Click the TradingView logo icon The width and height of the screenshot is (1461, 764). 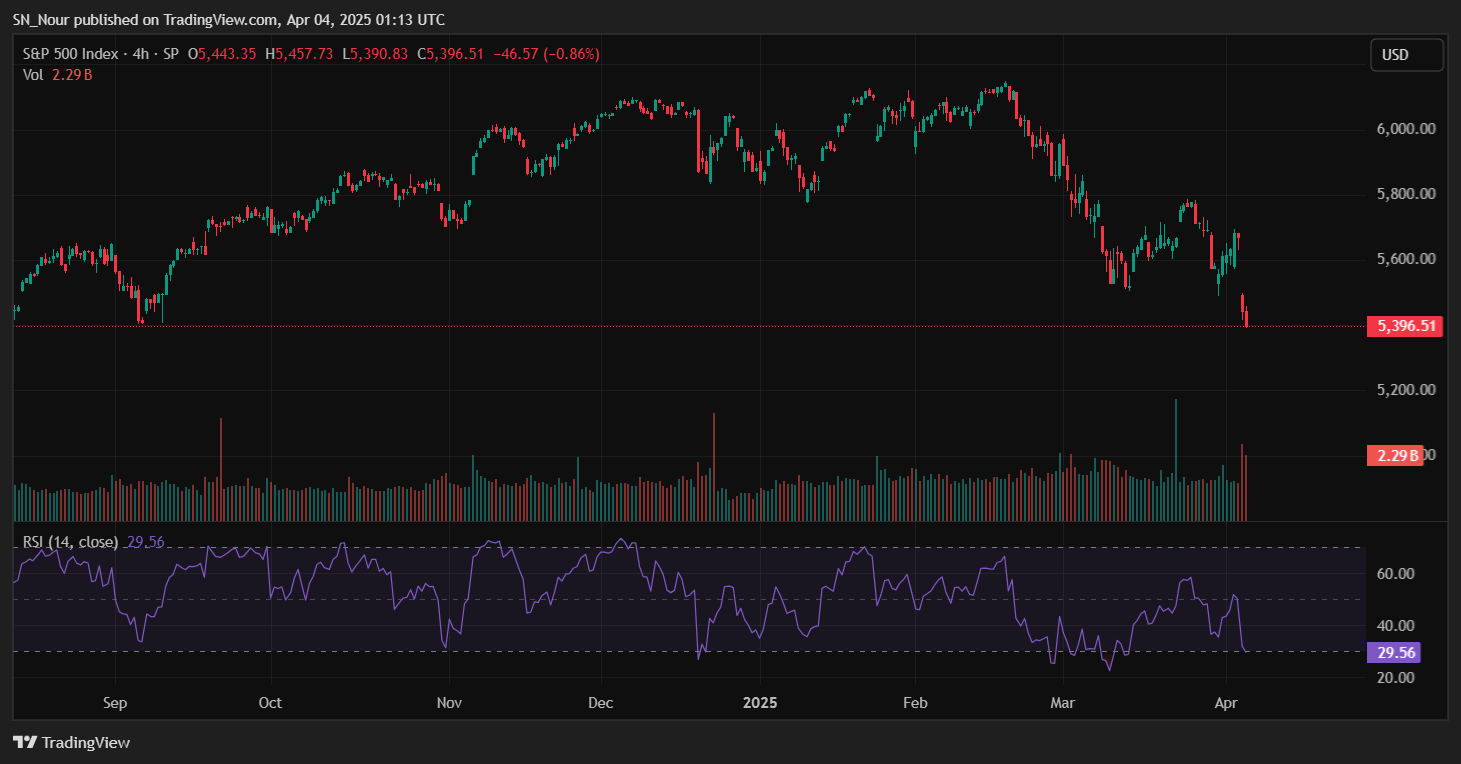[x=25, y=743]
